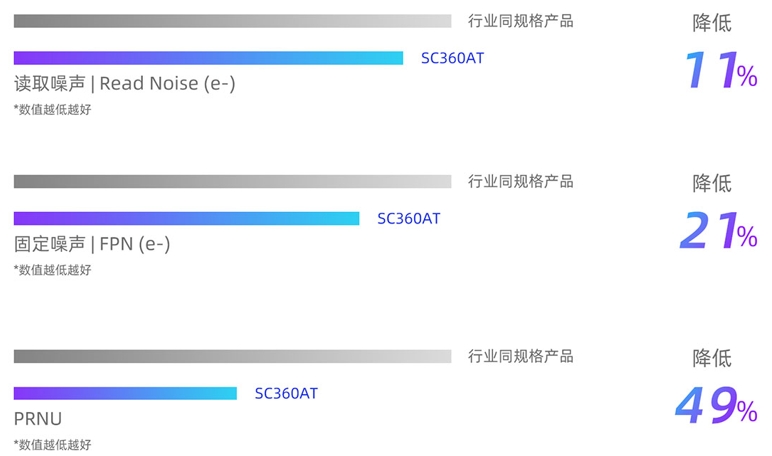Screen dimensions: 772x456
Task: Click SC360AT label next to PRNU bar
Action: [286, 393]
